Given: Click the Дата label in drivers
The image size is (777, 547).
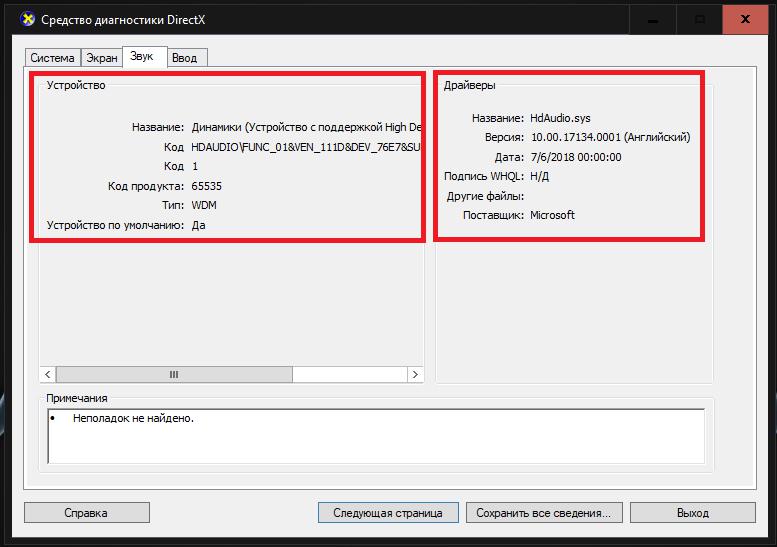Looking at the screenshot, I should (x=509, y=158).
